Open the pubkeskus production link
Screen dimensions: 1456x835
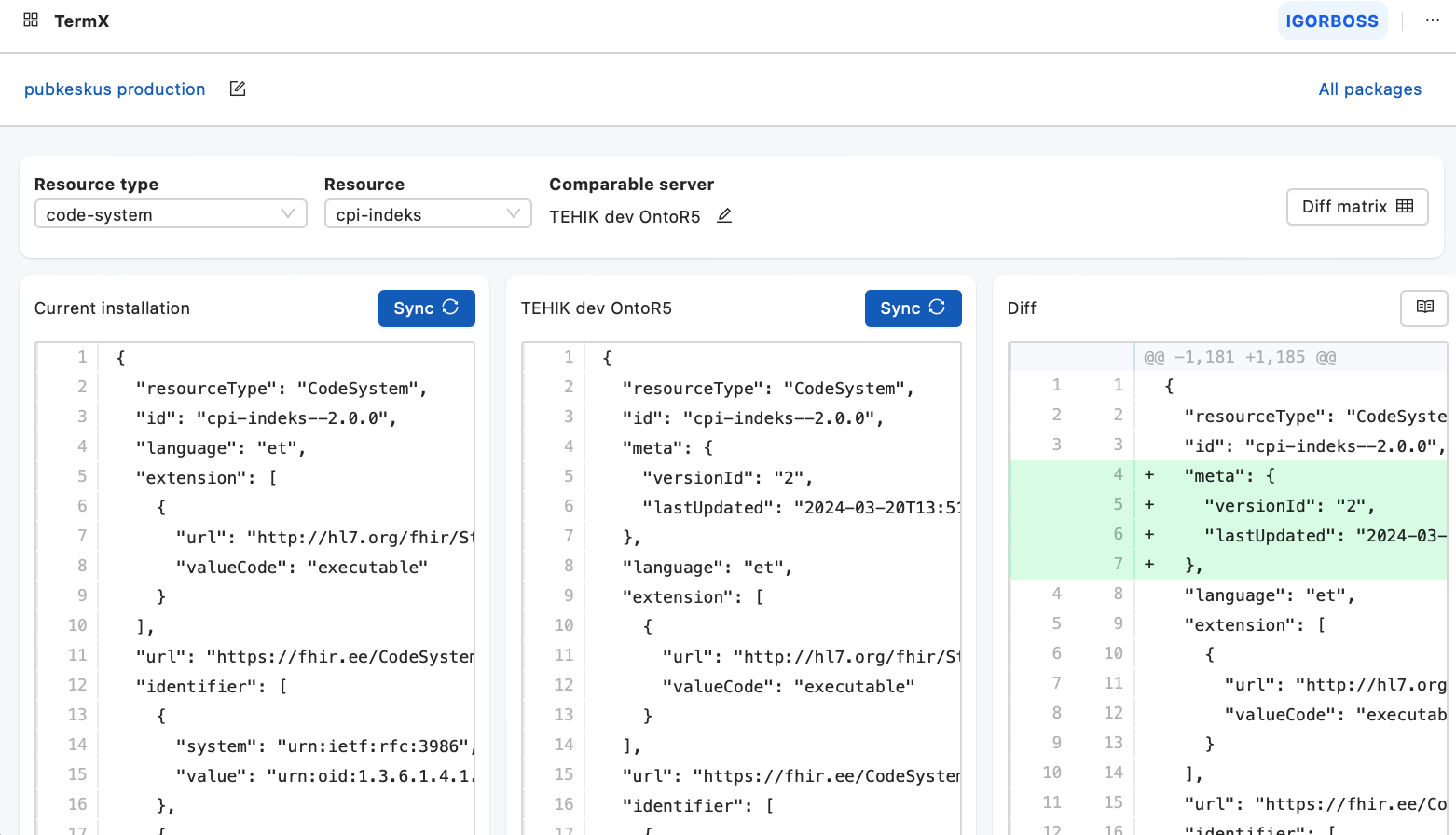coord(115,89)
